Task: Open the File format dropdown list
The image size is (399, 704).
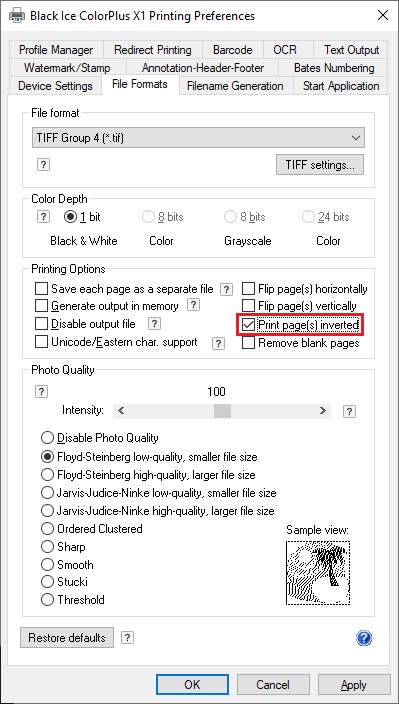Action: tap(198, 138)
